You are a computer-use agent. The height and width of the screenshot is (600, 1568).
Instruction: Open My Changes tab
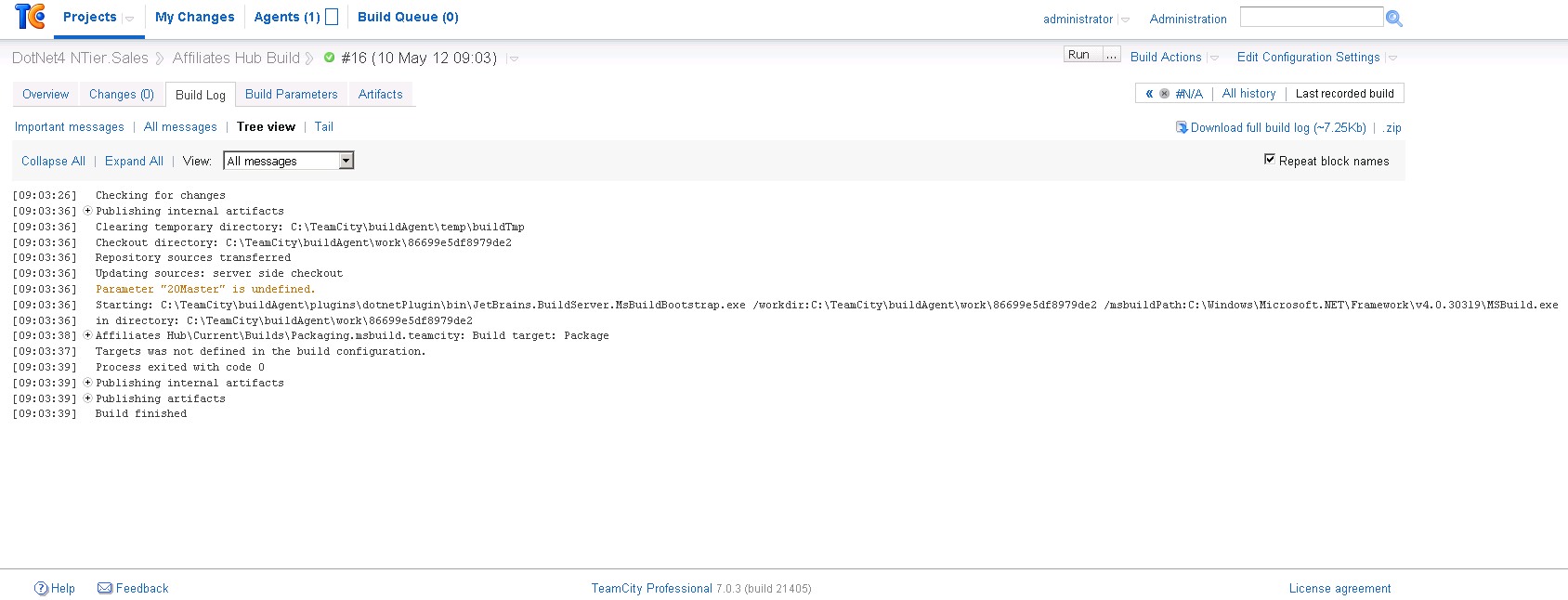coord(195,17)
